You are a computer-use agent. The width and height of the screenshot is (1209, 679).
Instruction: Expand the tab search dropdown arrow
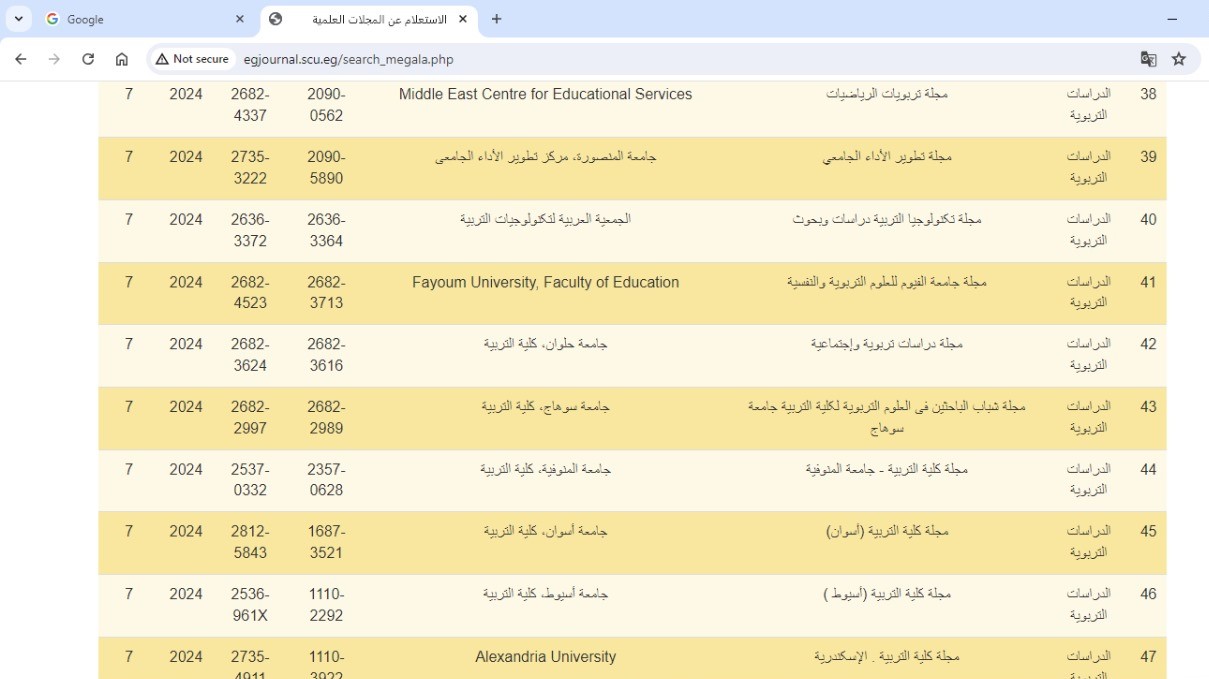tap(18, 19)
